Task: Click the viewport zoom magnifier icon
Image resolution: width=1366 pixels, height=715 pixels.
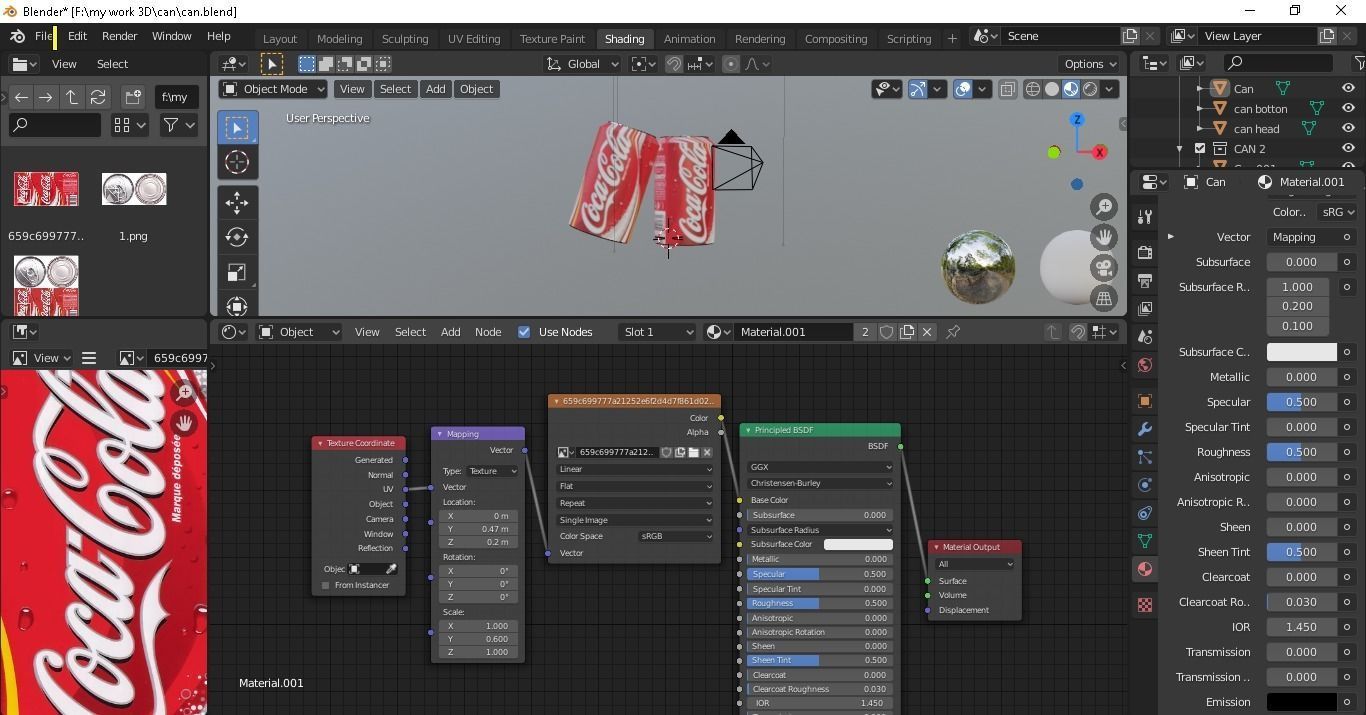Action: pyautogui.click(x=1104, y=207)
